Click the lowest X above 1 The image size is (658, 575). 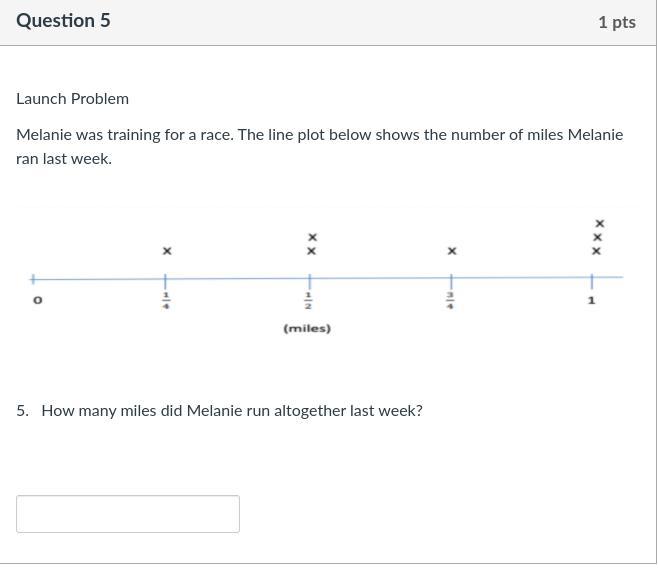(x=597, y=251)
